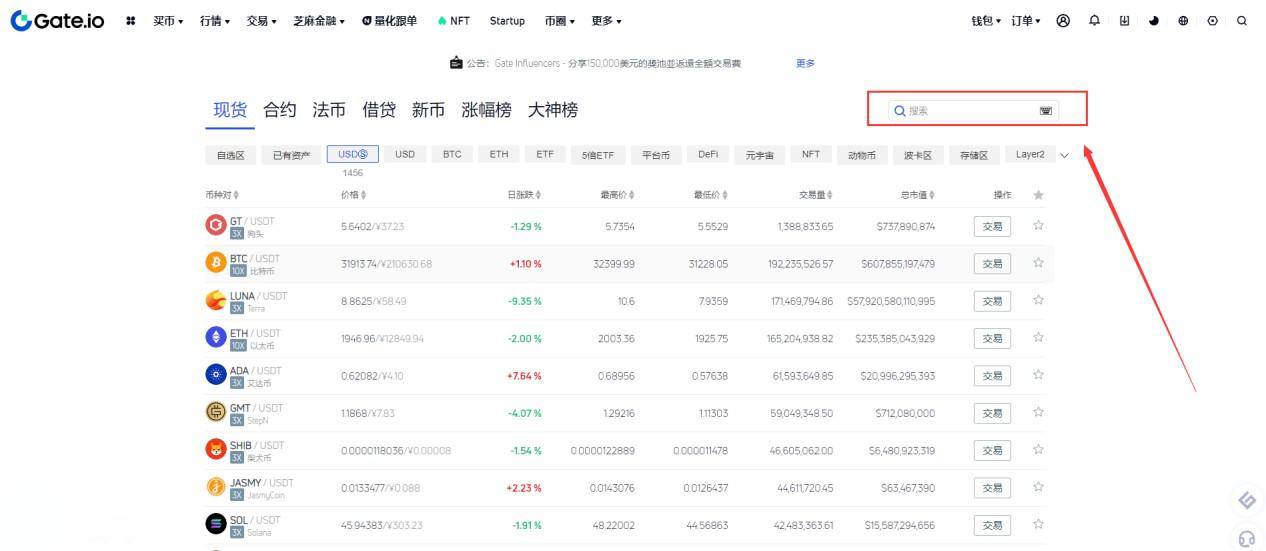1266x551 pixels.
Task: Open the 行情 dropdown menu
Action: coord(215,21)
